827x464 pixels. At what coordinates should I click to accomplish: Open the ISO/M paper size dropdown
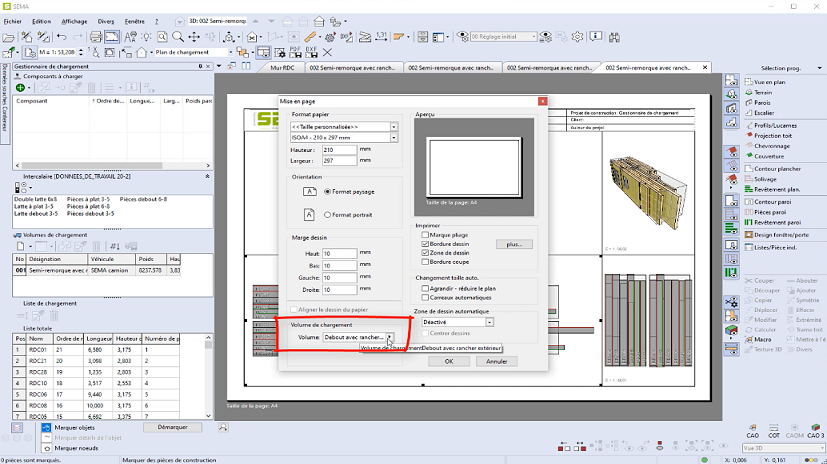click(x=393, y=137)
